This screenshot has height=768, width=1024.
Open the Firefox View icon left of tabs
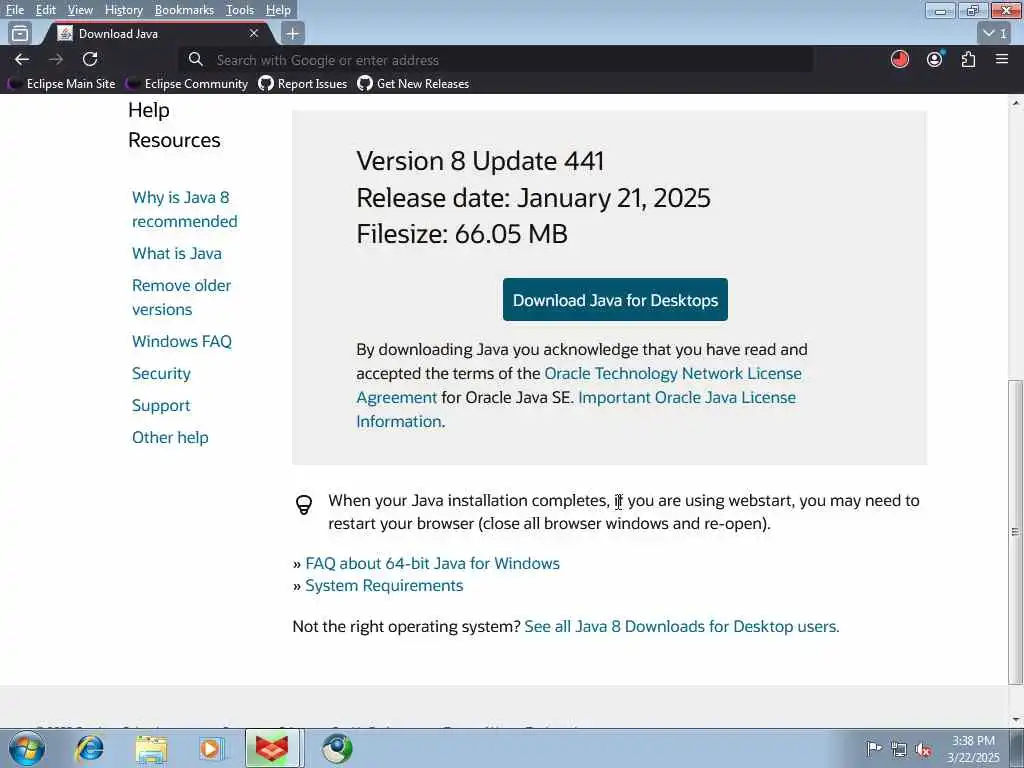[20, 33]
